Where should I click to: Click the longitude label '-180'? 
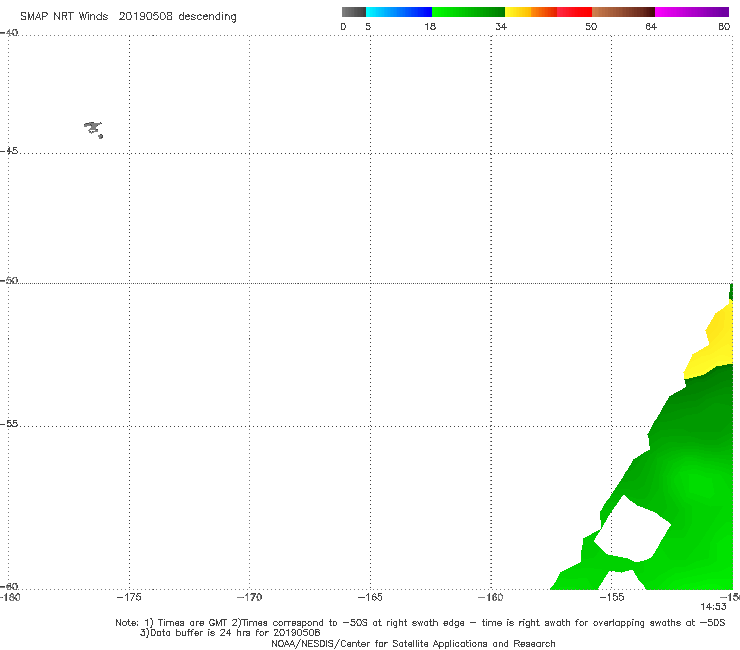click(10, 597)
